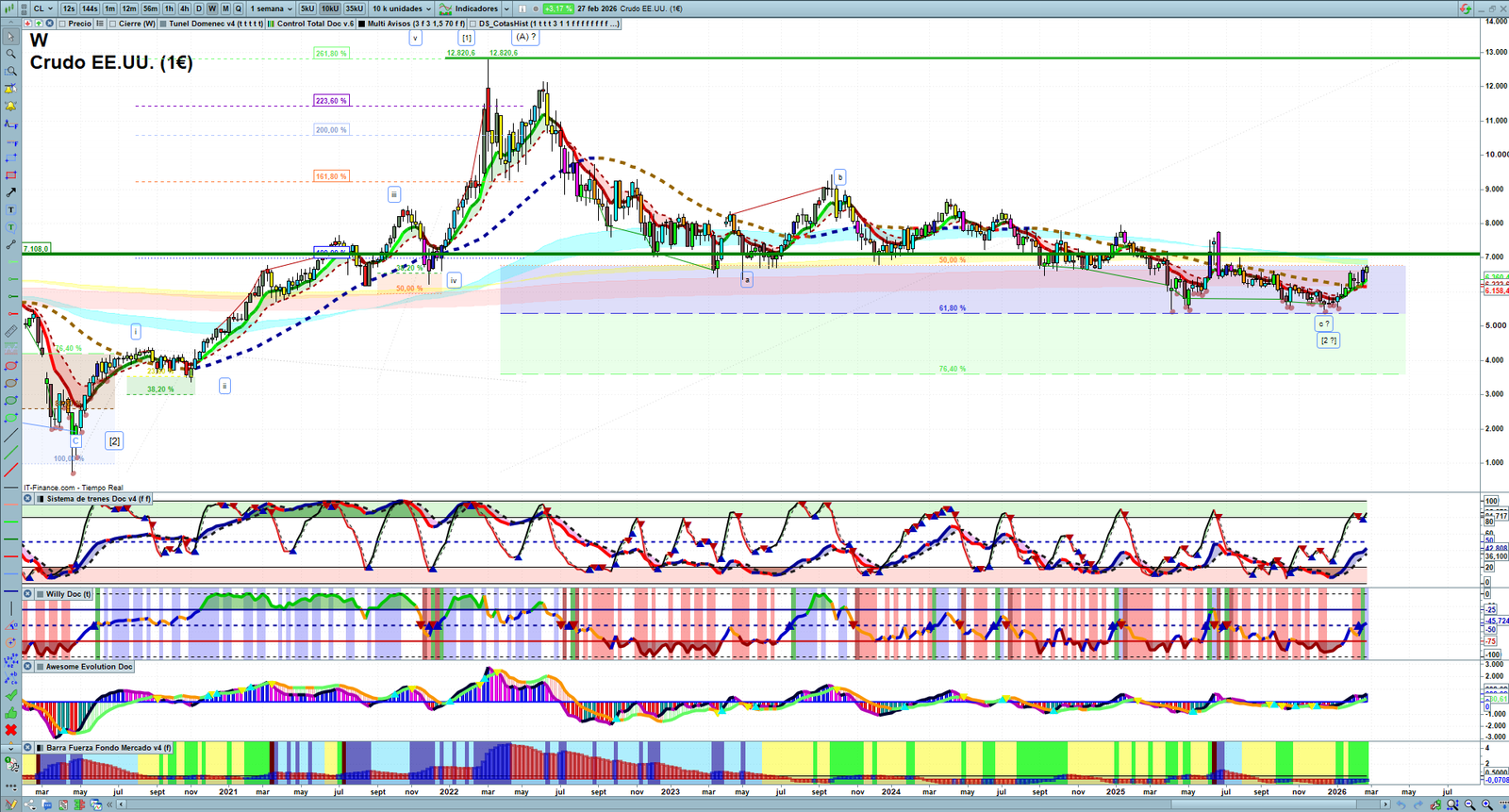Click the red plus icon beside Precio
1509x812 pixels.
(28, 24)
